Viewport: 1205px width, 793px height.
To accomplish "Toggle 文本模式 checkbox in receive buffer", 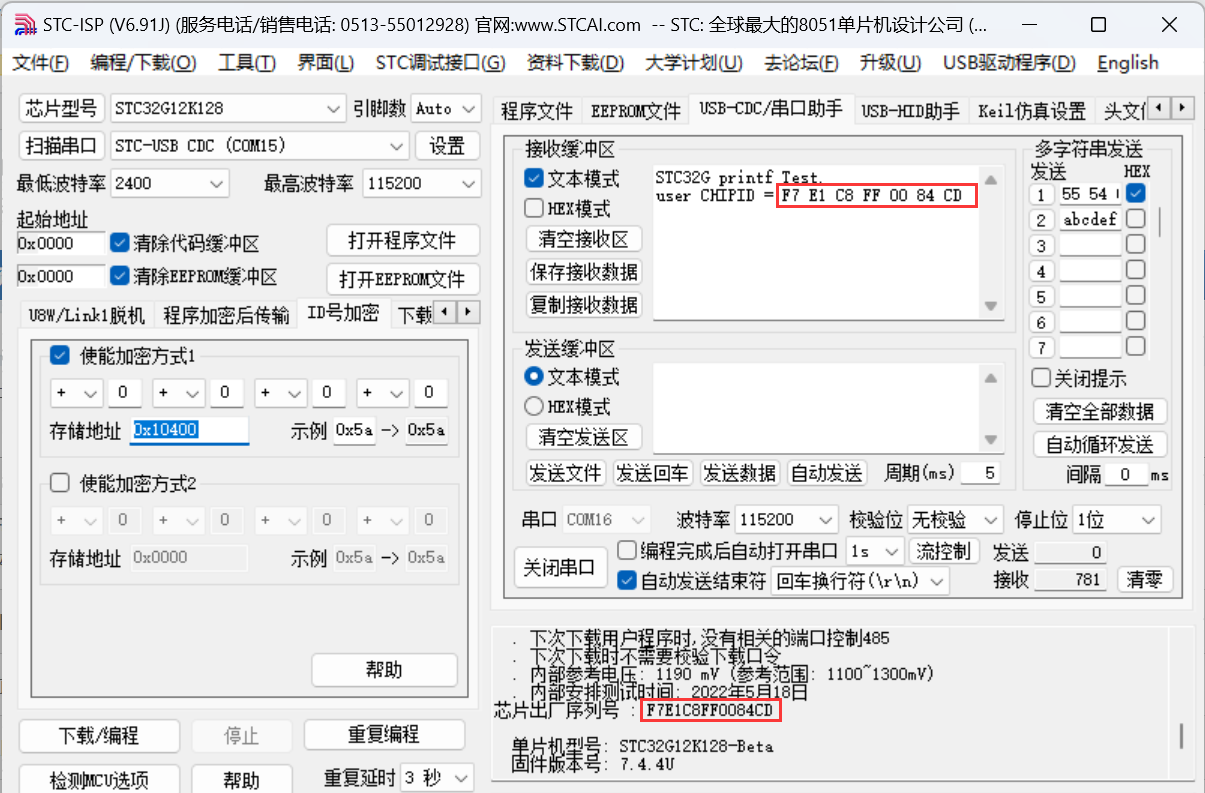I will click(534, 179).
